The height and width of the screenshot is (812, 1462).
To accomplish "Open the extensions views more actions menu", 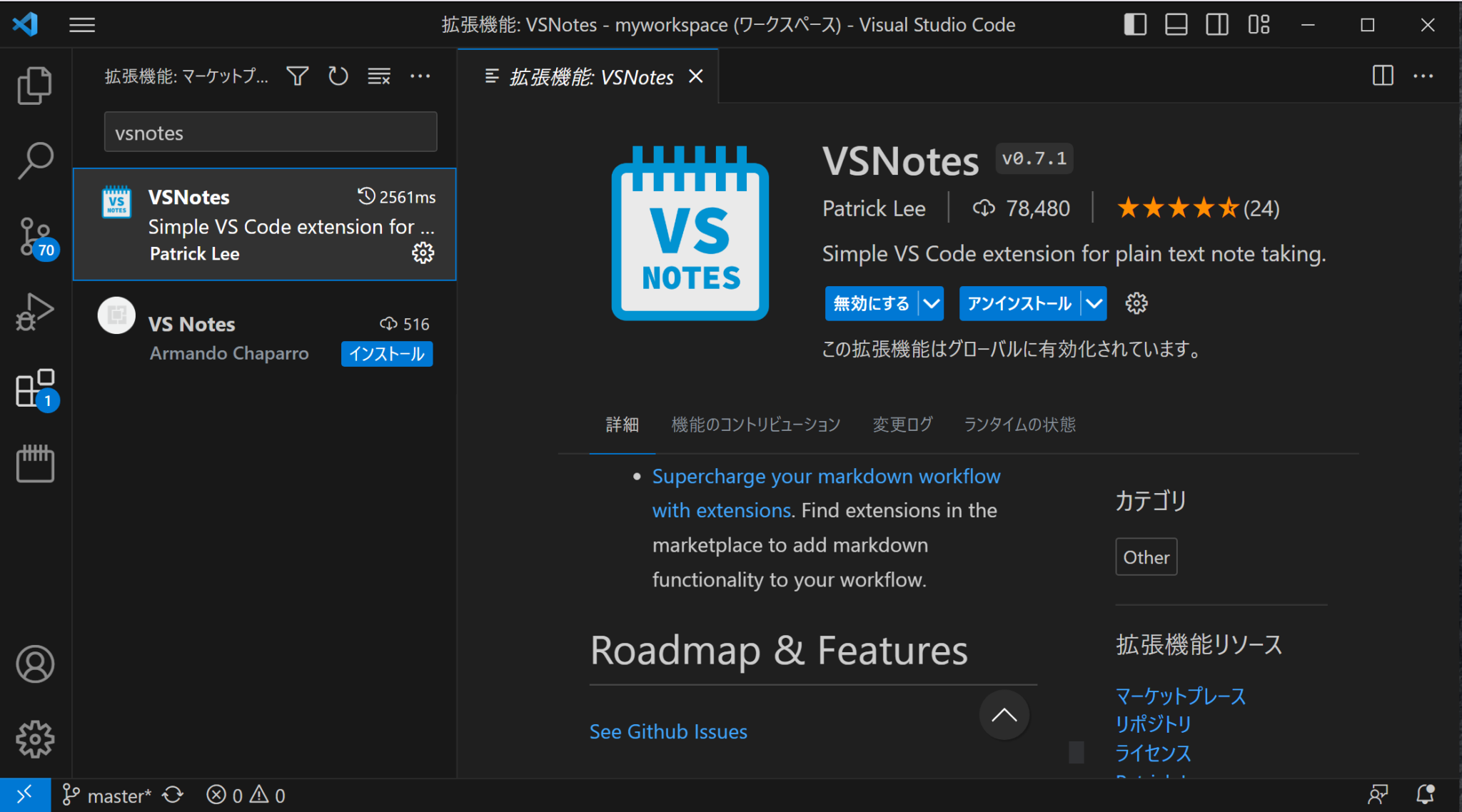I will point(420,76).
